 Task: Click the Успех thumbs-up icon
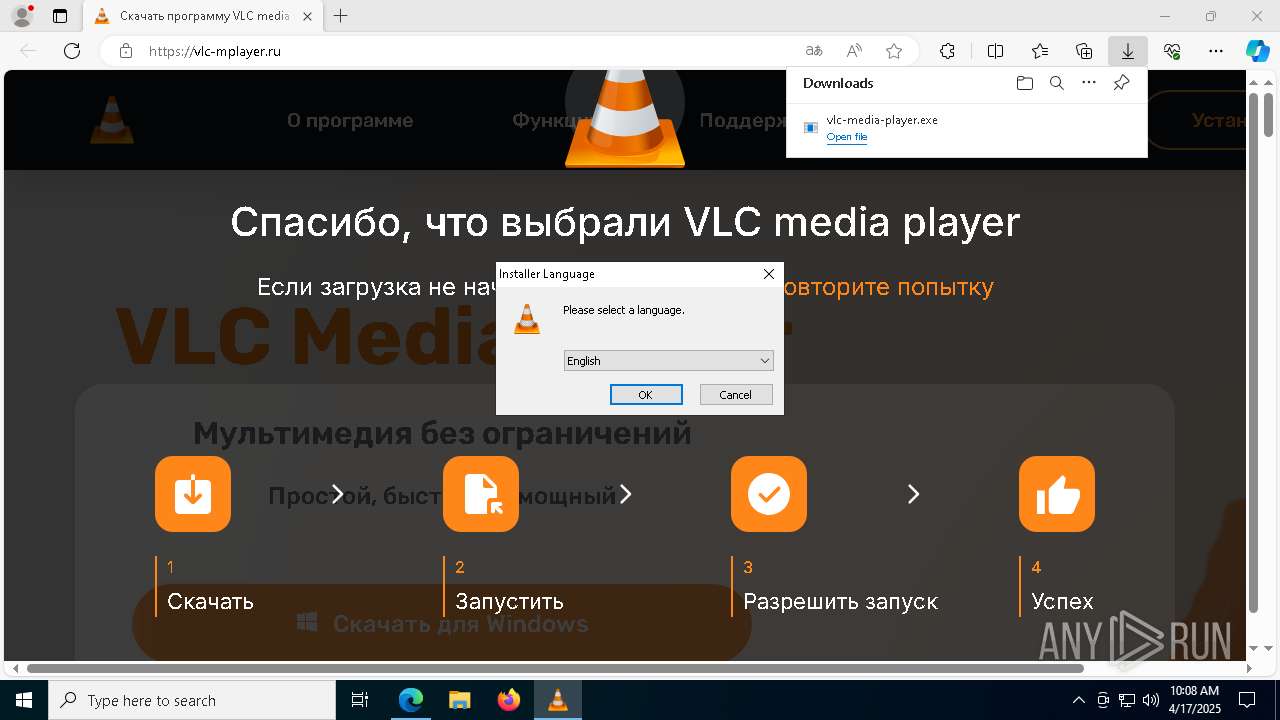[1057, 494]
